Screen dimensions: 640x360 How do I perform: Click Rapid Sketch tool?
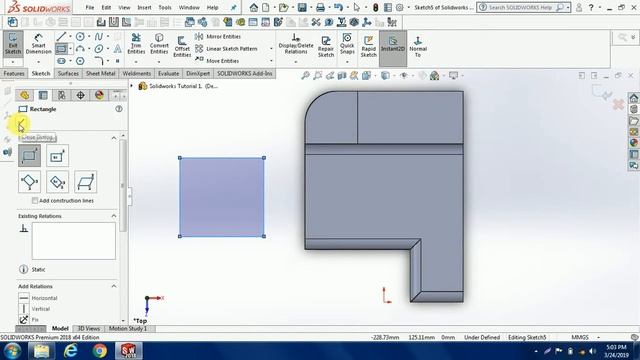(368, 46)
